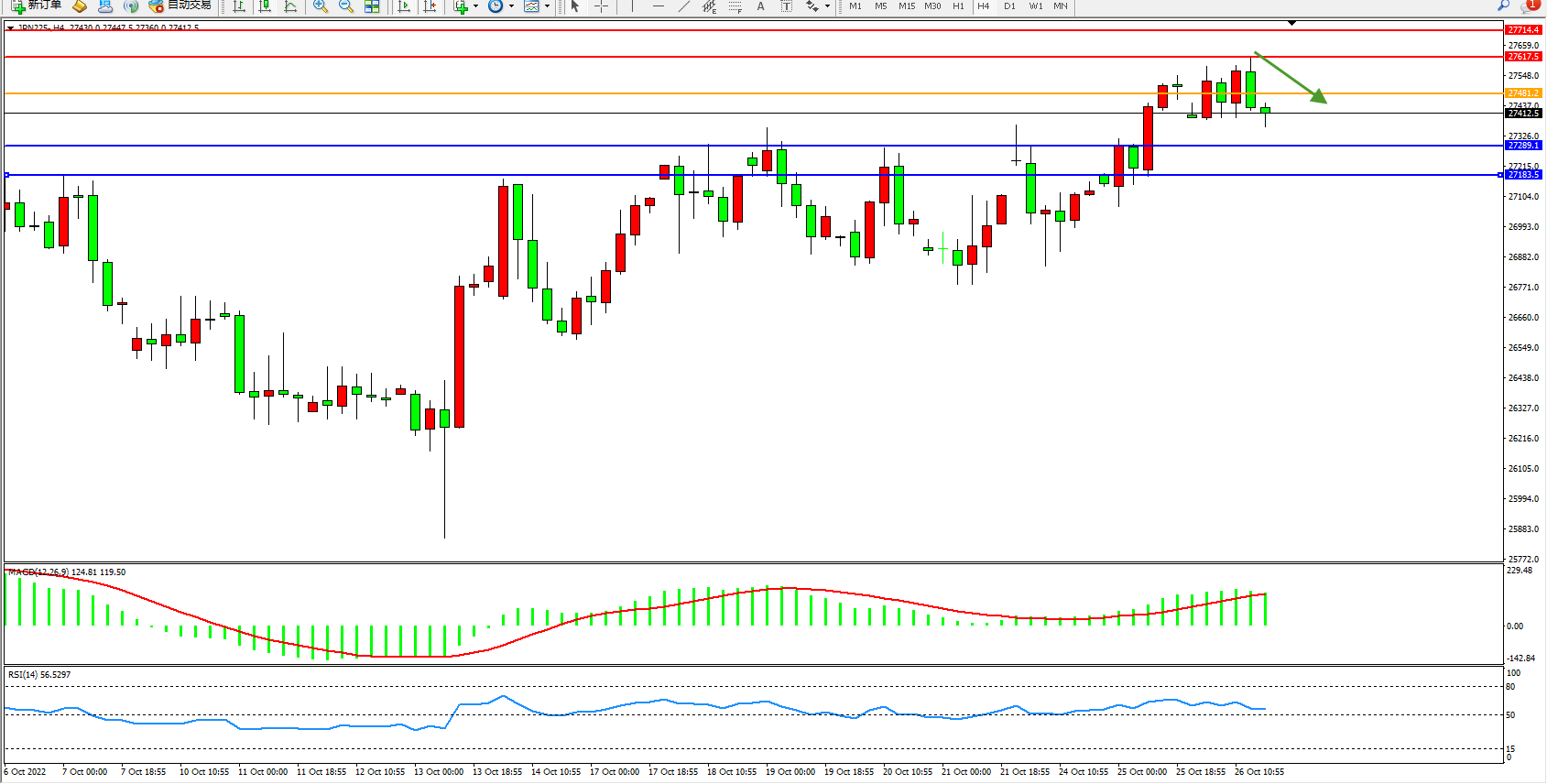Expand the chart templates dropdown arrow

(547, 6)
